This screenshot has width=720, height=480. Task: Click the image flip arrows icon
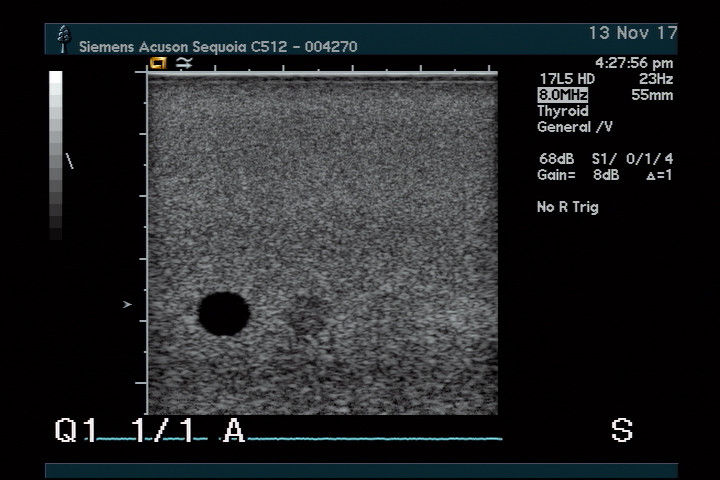pos(183,63)
